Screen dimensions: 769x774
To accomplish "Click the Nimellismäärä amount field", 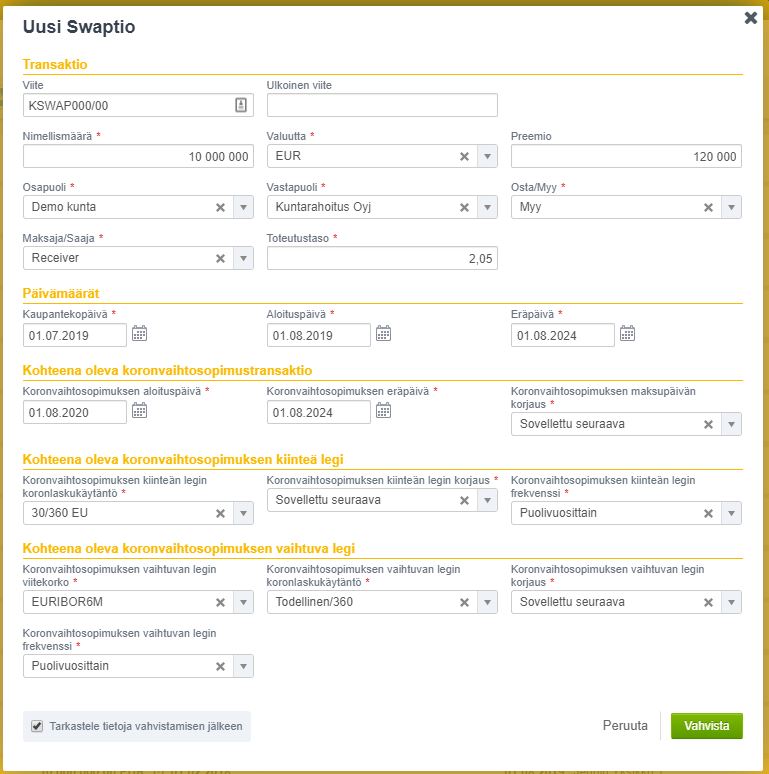I will 137,156.
